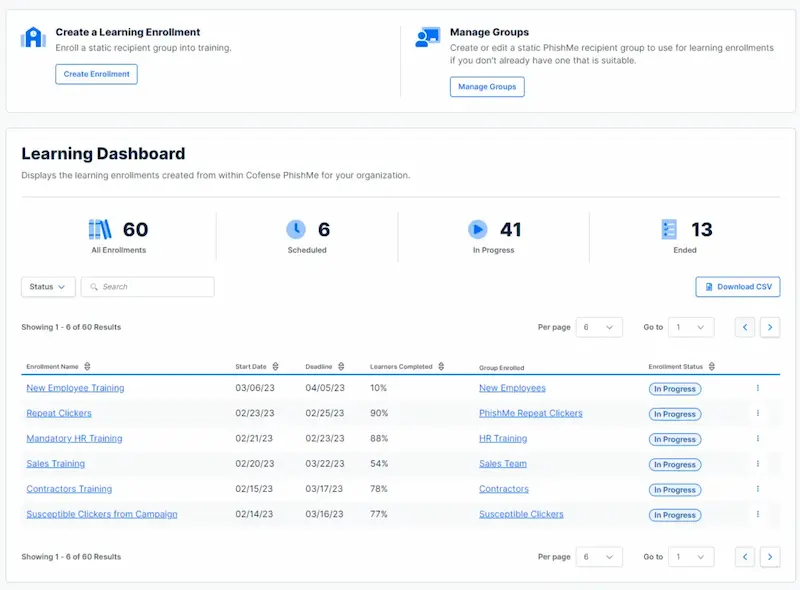800x590 pixels.
Task: Open the bottom Per page dropdown
Action: (599, 557)
